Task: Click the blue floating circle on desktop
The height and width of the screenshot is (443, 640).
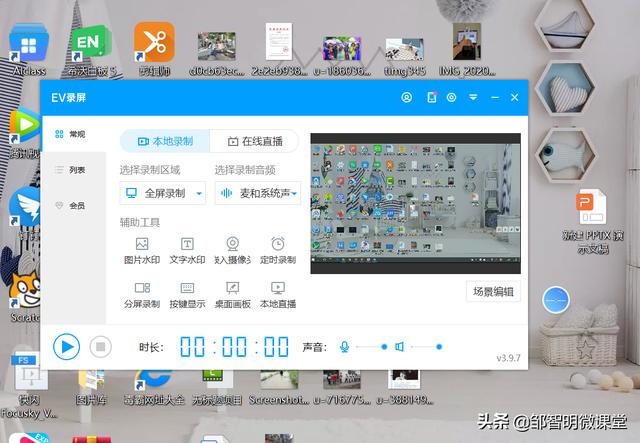Action: click(x=556, y=300)
